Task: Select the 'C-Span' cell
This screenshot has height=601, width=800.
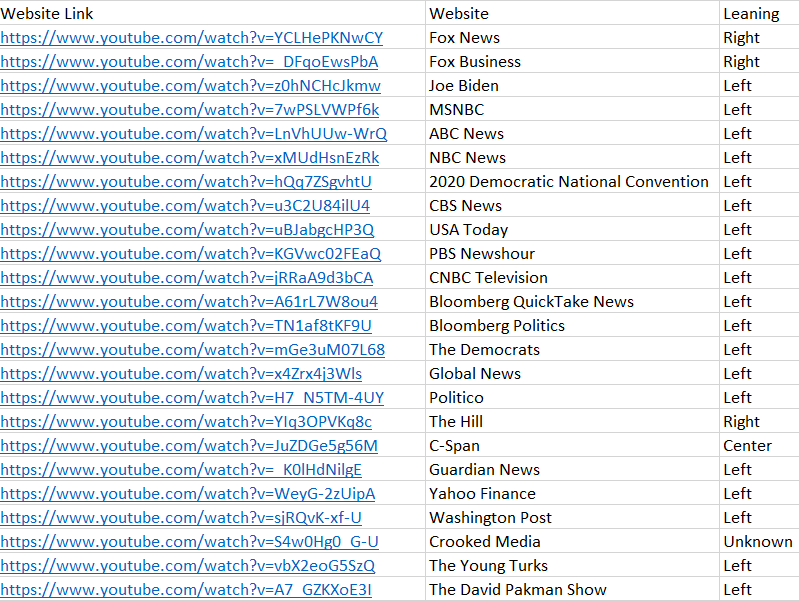Action: point(572,445)
